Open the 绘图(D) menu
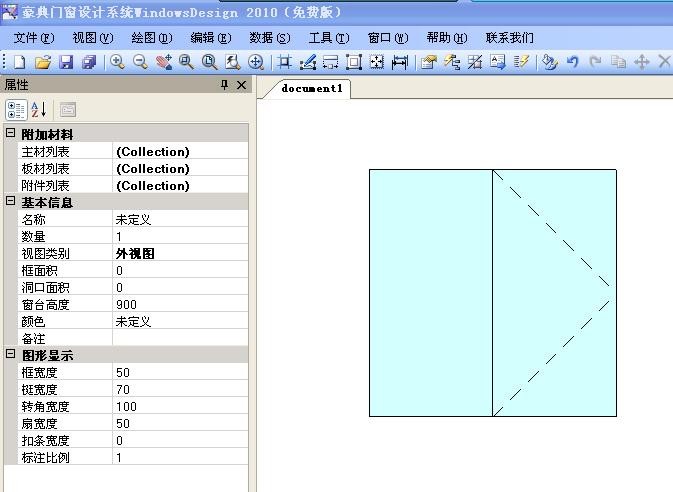Image resolution: width=673 pixels, height=492 pixels. pyautogui.click(x=152, y=38)
